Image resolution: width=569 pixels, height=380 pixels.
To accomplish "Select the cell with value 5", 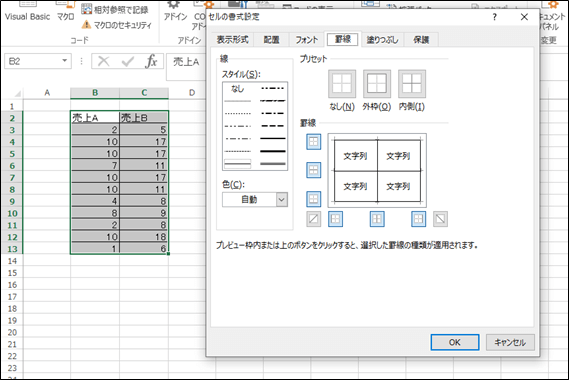I will (144, 130).
